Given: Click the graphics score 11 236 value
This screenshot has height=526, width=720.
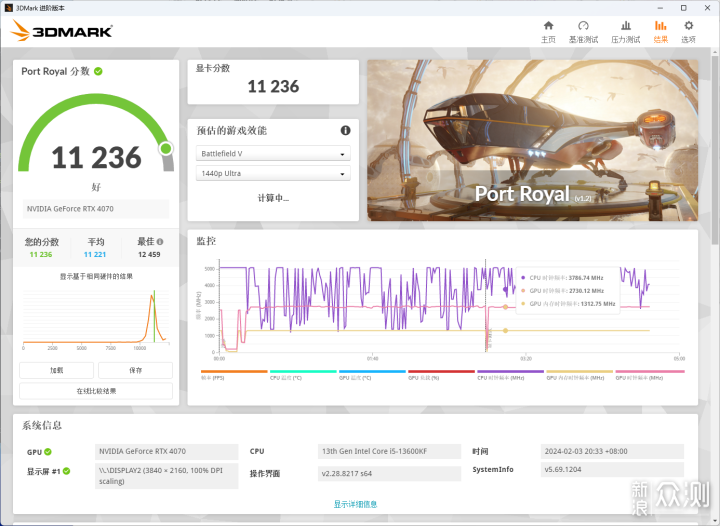Looking at the screenshot, I should pyautogui.click(x=273, y=86).
